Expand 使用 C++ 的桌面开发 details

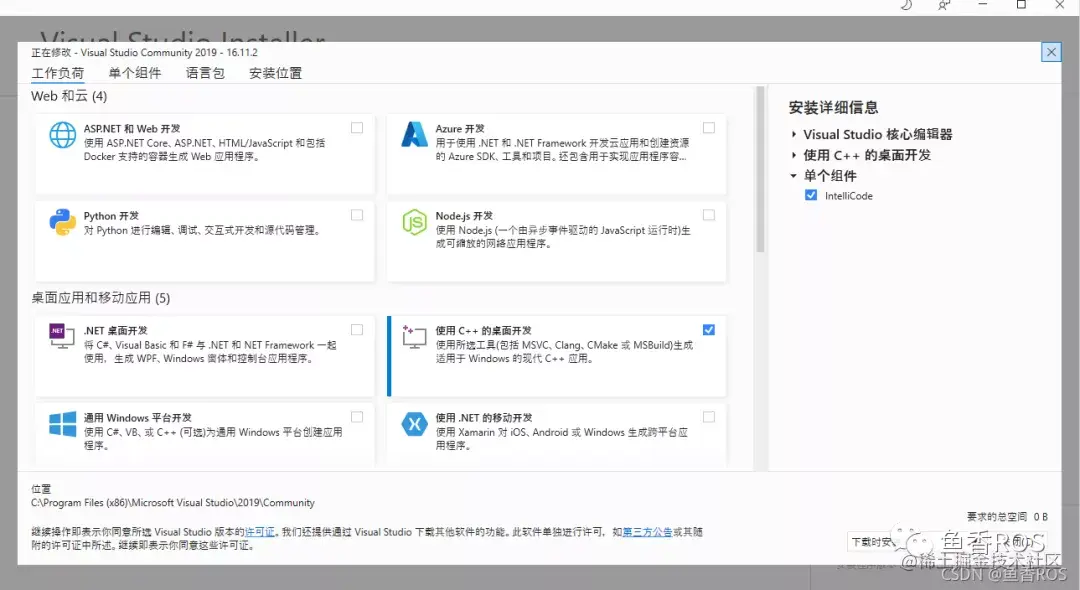(793, 155)
